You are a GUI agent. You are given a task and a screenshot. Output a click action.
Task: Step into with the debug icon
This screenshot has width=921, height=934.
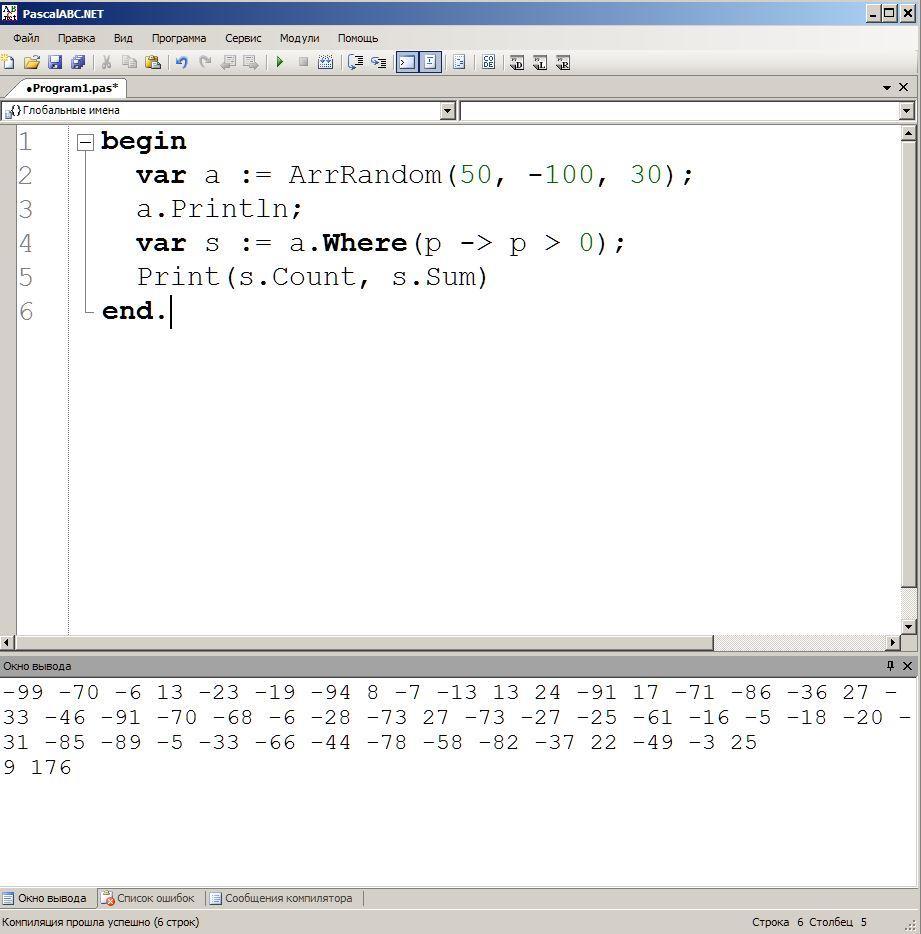356,62
